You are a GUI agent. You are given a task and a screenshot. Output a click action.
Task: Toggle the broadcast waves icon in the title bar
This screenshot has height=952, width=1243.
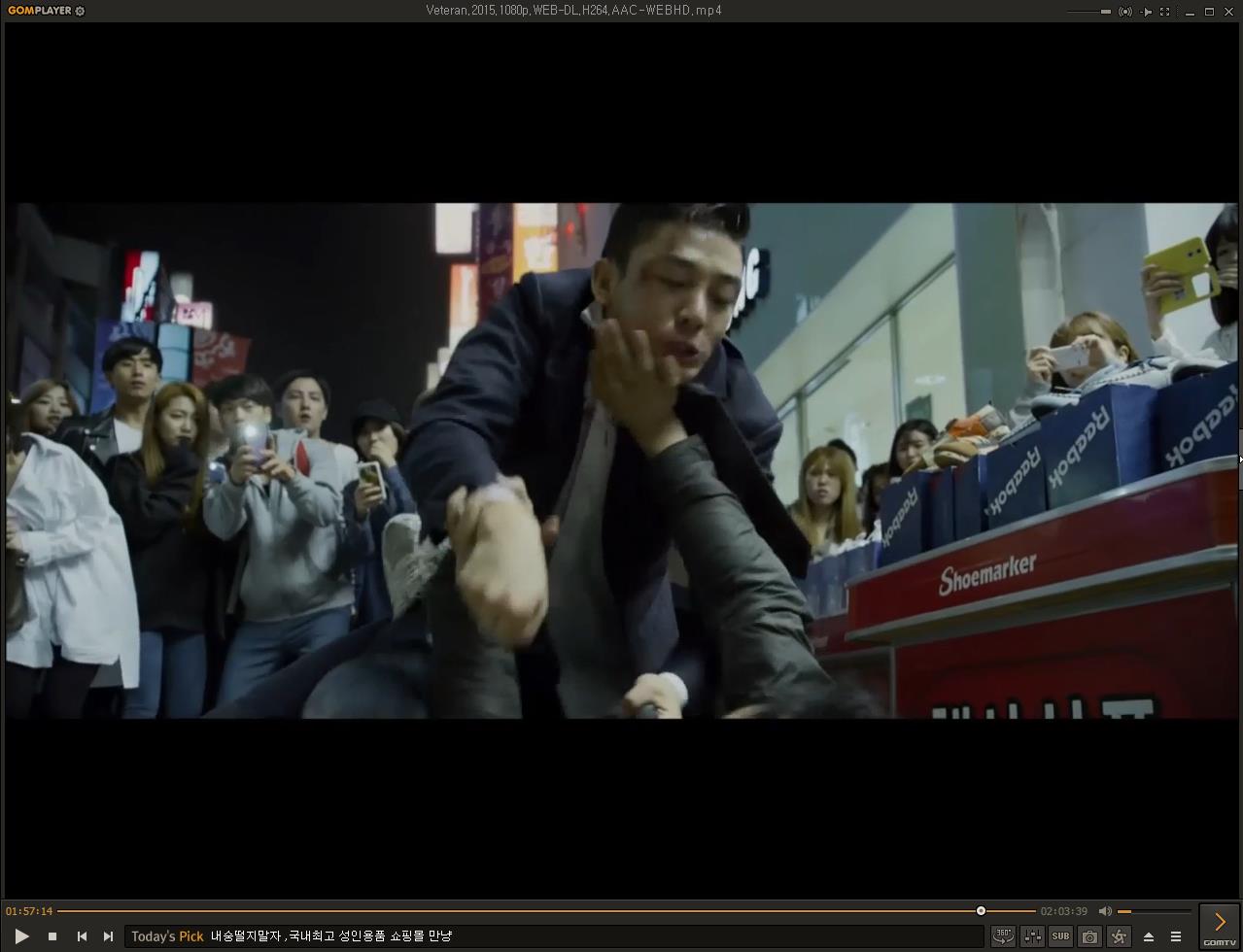pos(1124,12)
